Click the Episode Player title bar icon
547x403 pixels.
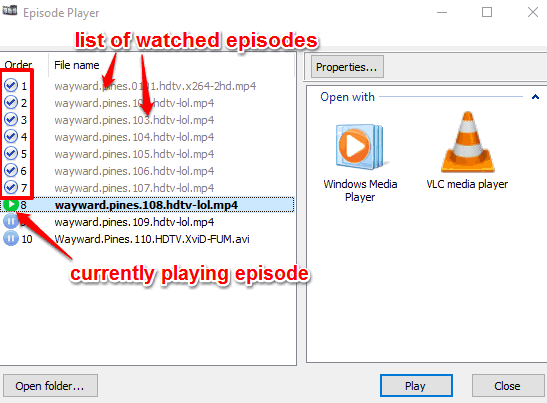[10, 10]
